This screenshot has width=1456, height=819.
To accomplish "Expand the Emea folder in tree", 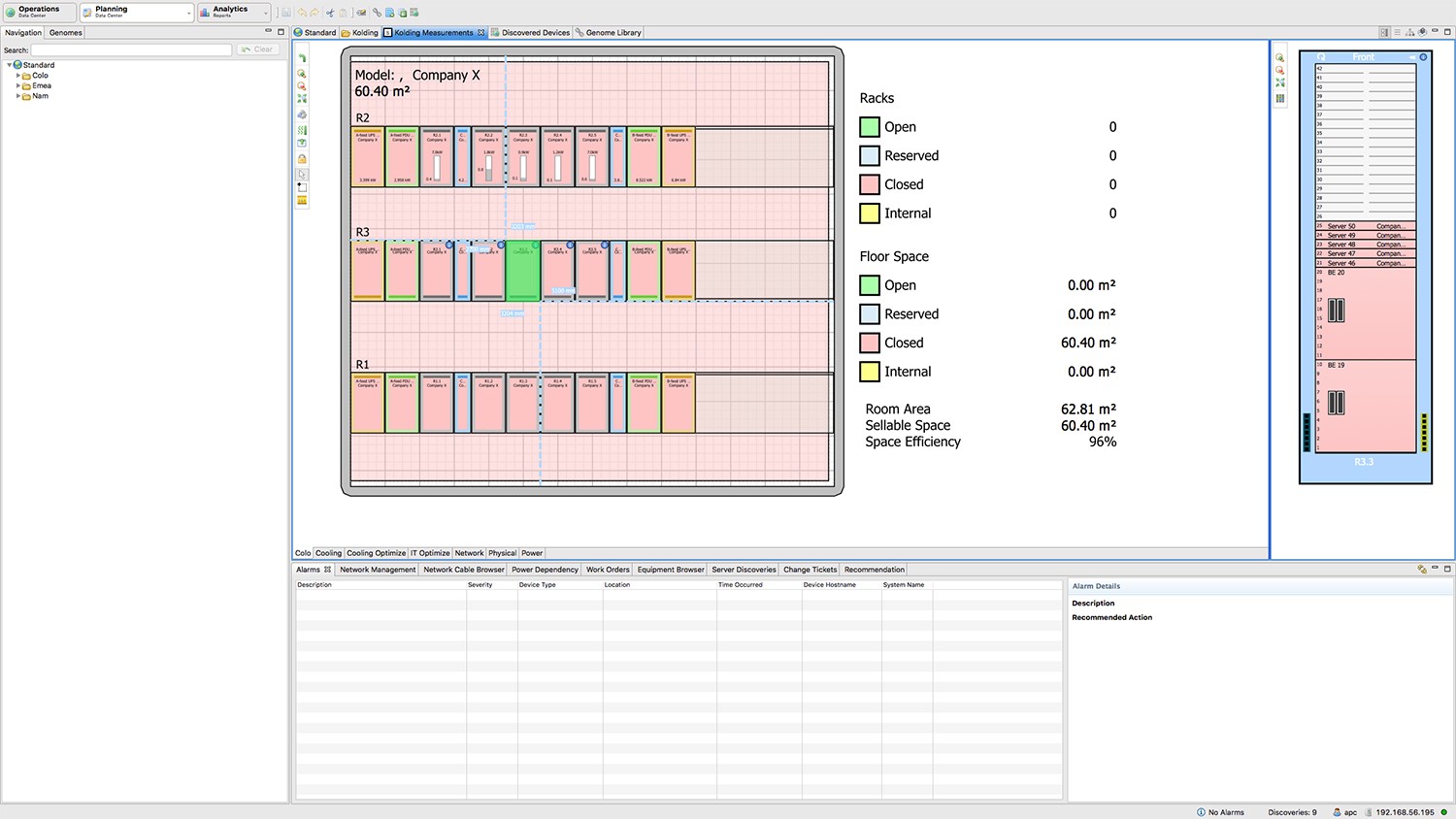I will pyautogui.click(x=18, y=86).
